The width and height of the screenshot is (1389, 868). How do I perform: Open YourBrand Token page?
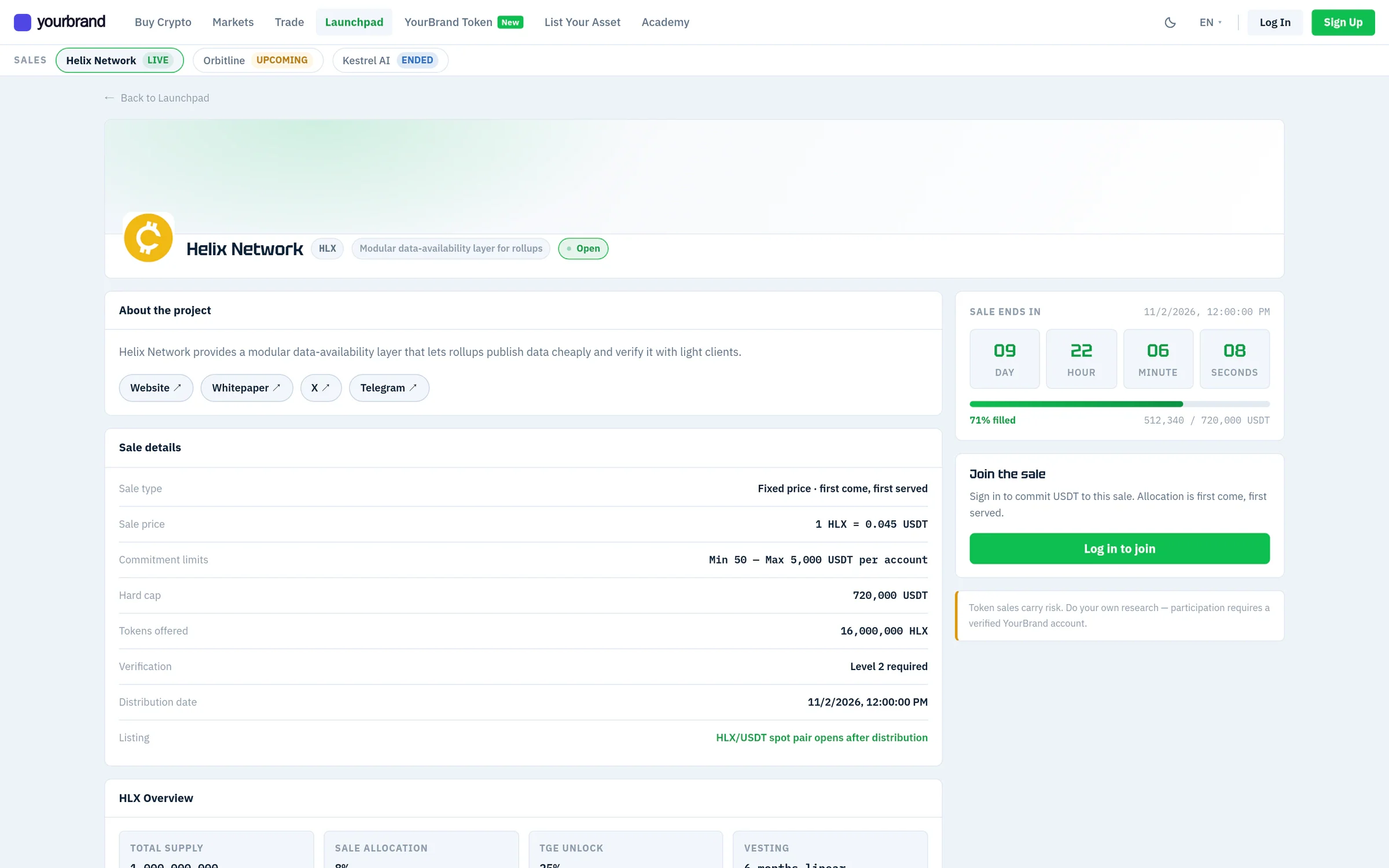448,22
